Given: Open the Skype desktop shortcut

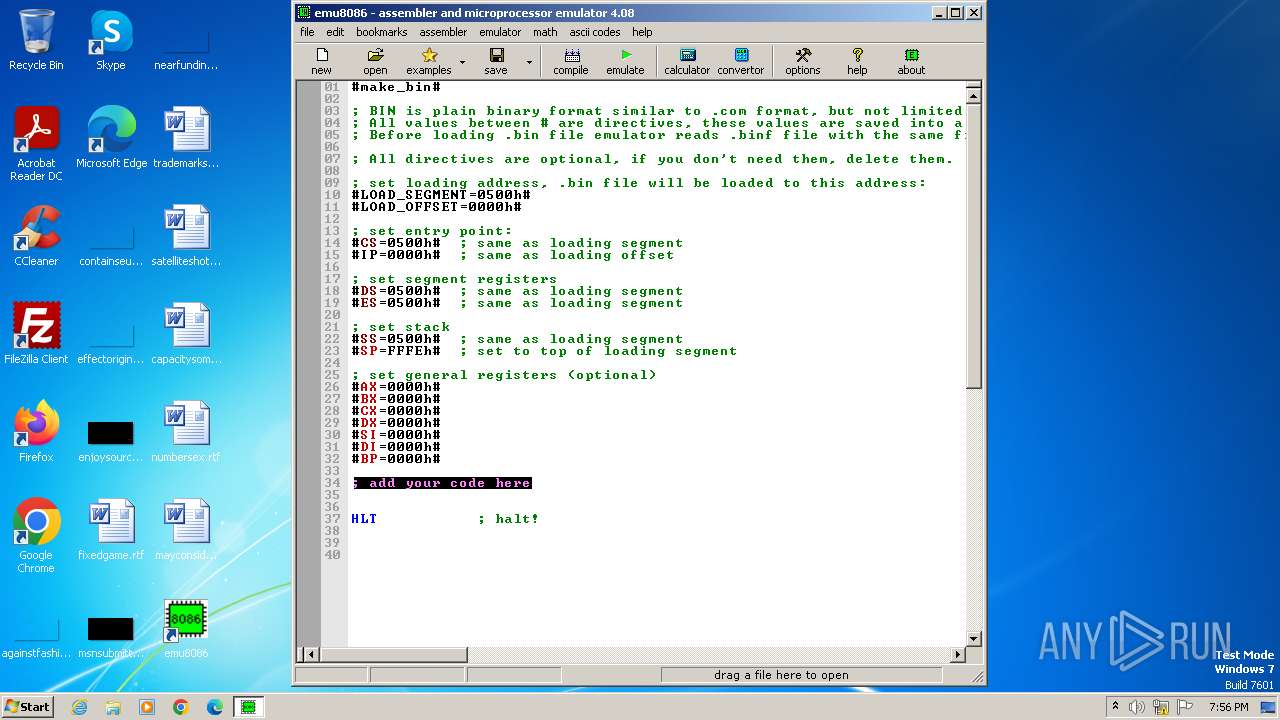Looking at the screenshot, I should (111, 40).
